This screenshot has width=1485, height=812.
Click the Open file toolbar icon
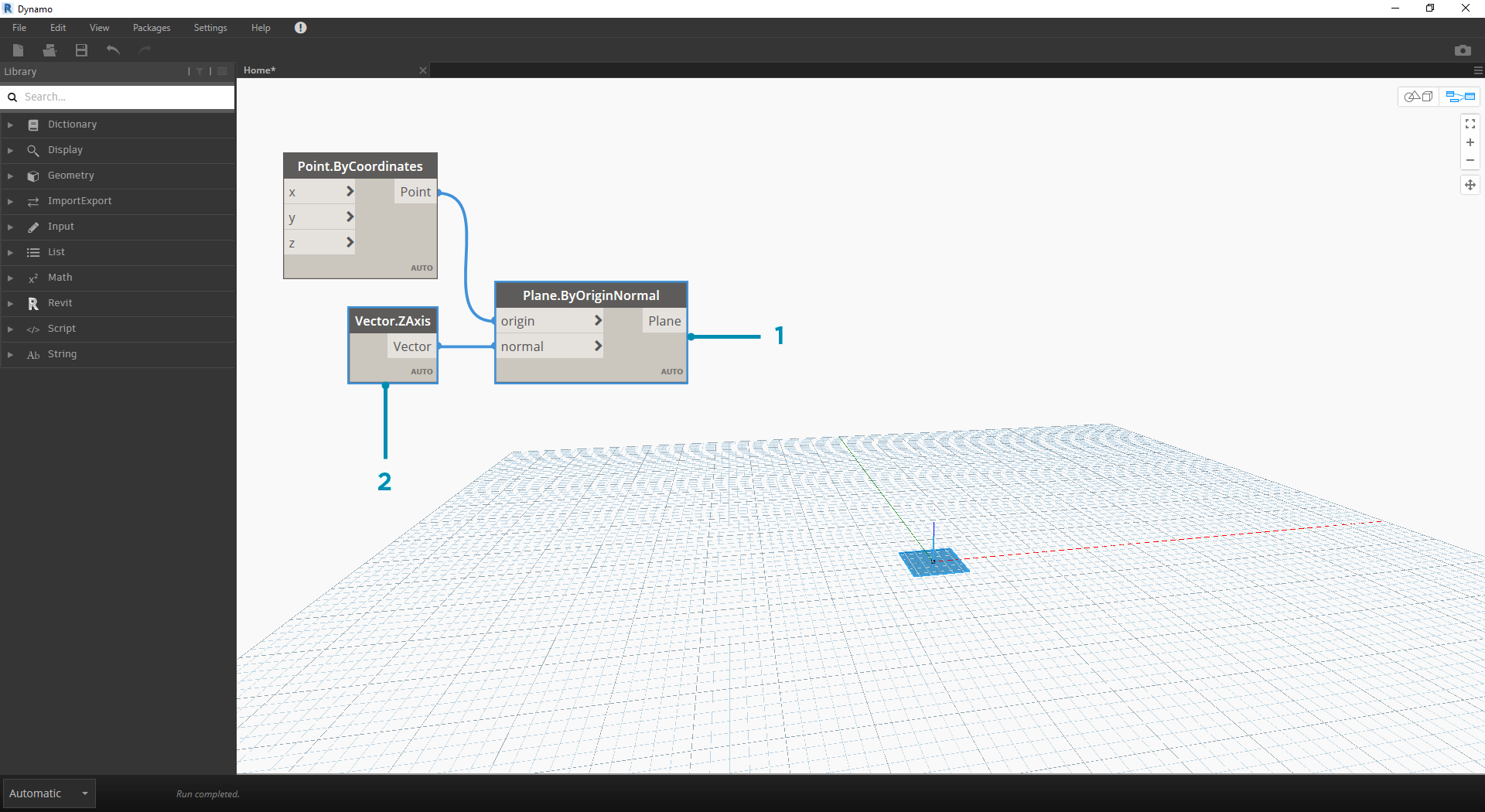(x=49, y=50)
